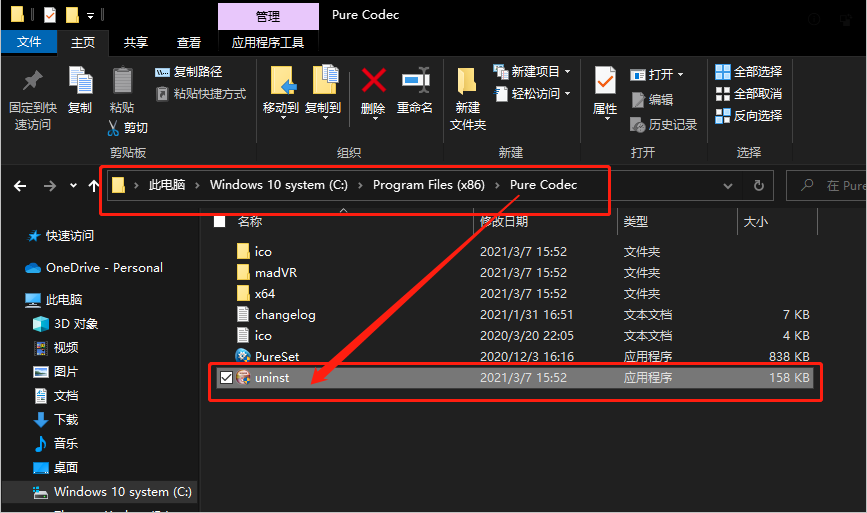Image resolution: width=867 pixels, height=513 pixels.
Task: Click the Pin to Quick Access icon
Action: (33, 81)
